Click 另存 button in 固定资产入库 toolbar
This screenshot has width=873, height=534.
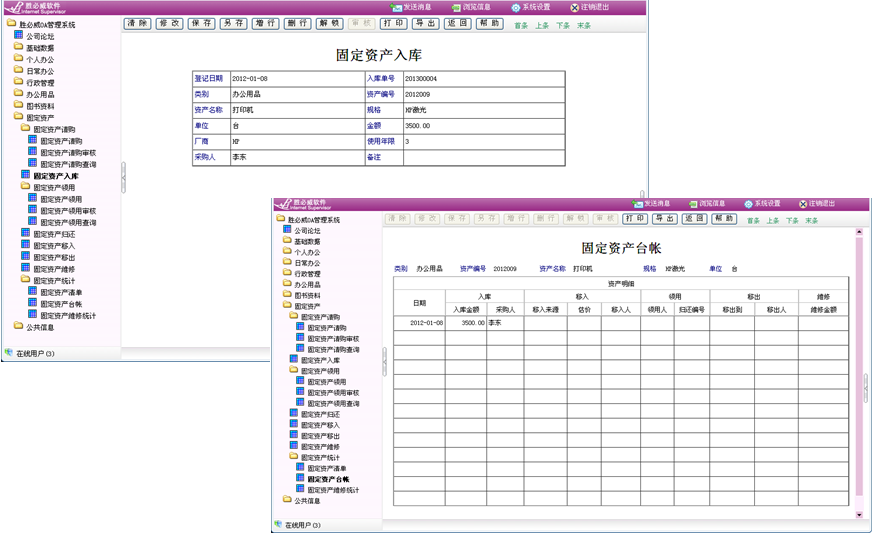233,23
